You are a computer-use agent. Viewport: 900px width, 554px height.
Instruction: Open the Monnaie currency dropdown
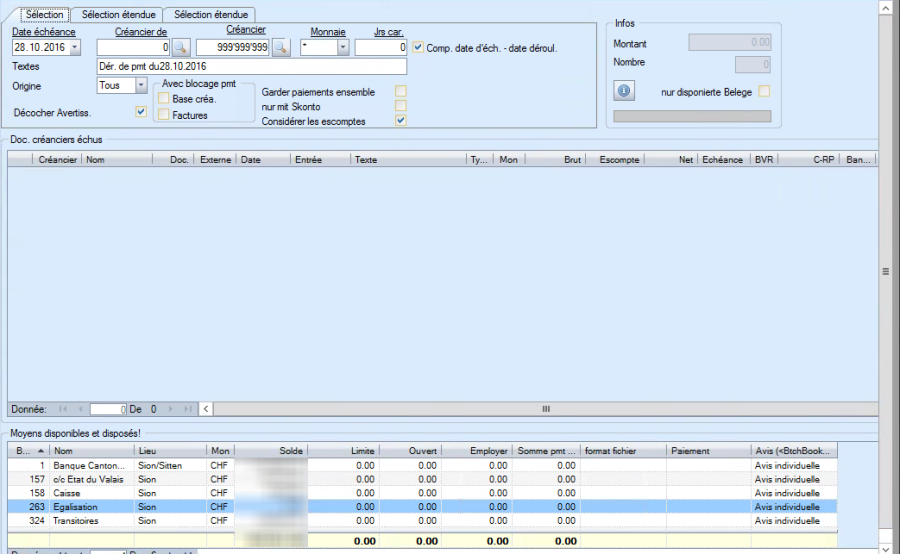click(342, 48)
